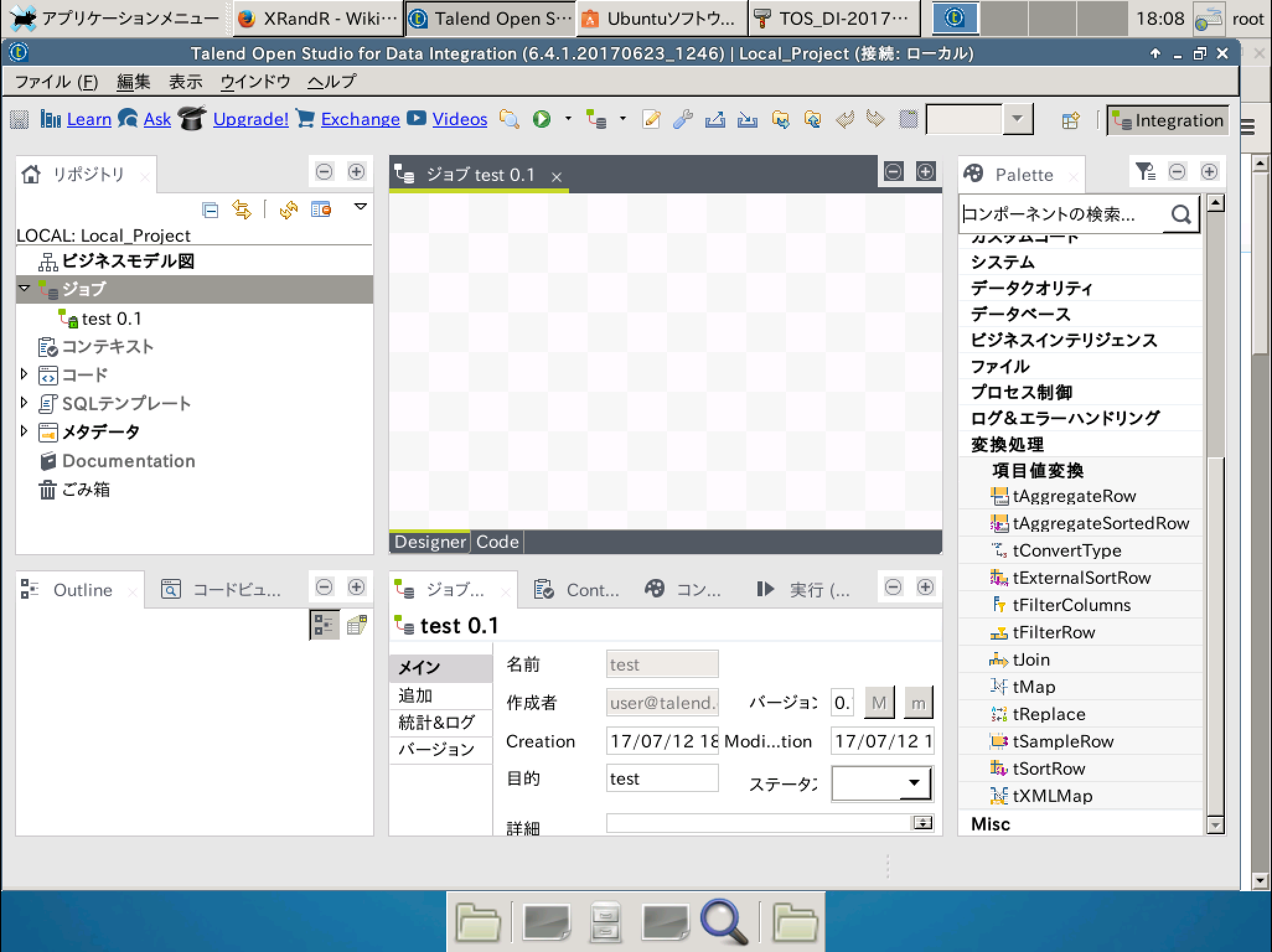Switch the editor to the Code view

pyautogui.click(x=497, y=542)
